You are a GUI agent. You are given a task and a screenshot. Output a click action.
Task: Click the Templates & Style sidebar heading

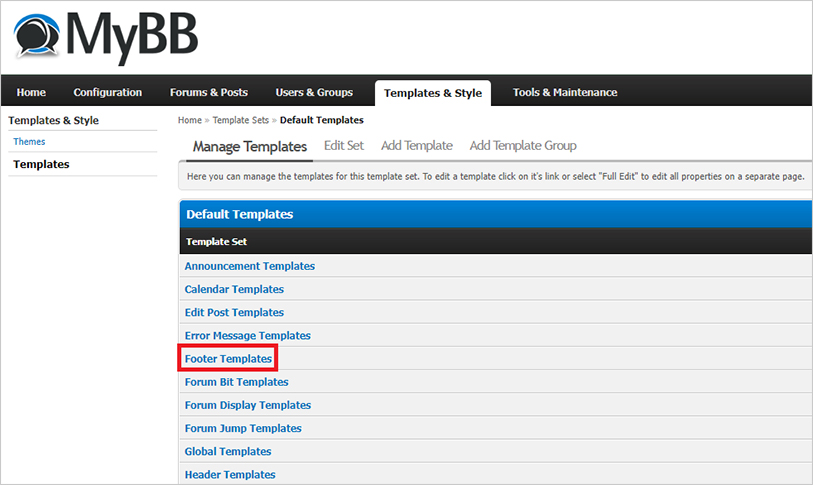(53, 120)
